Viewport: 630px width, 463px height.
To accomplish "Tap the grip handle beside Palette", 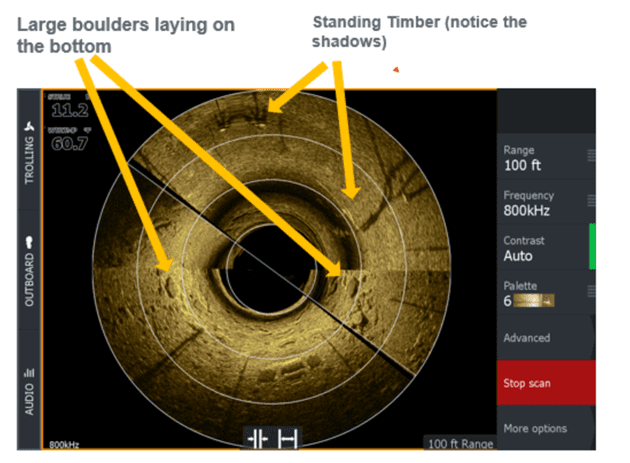I will click(591, 291).
